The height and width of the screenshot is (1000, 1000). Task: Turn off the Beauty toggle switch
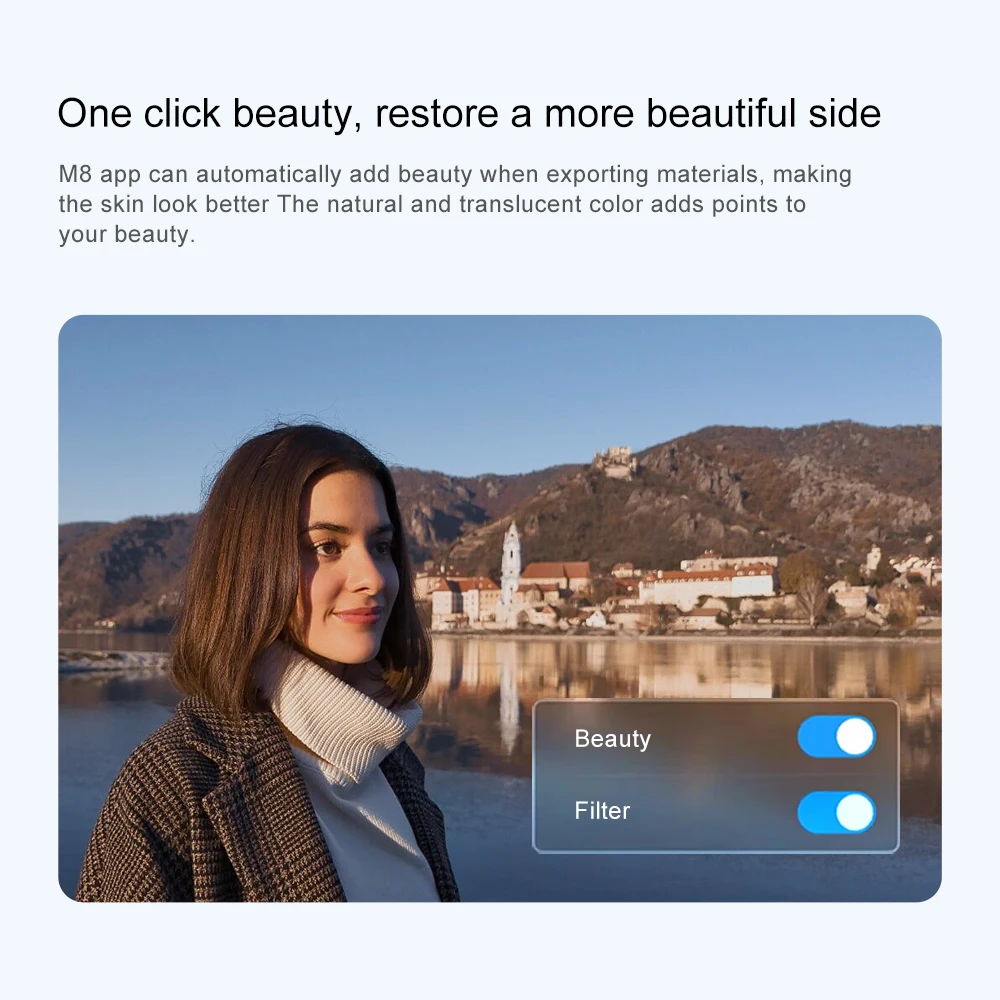[836, 737]
